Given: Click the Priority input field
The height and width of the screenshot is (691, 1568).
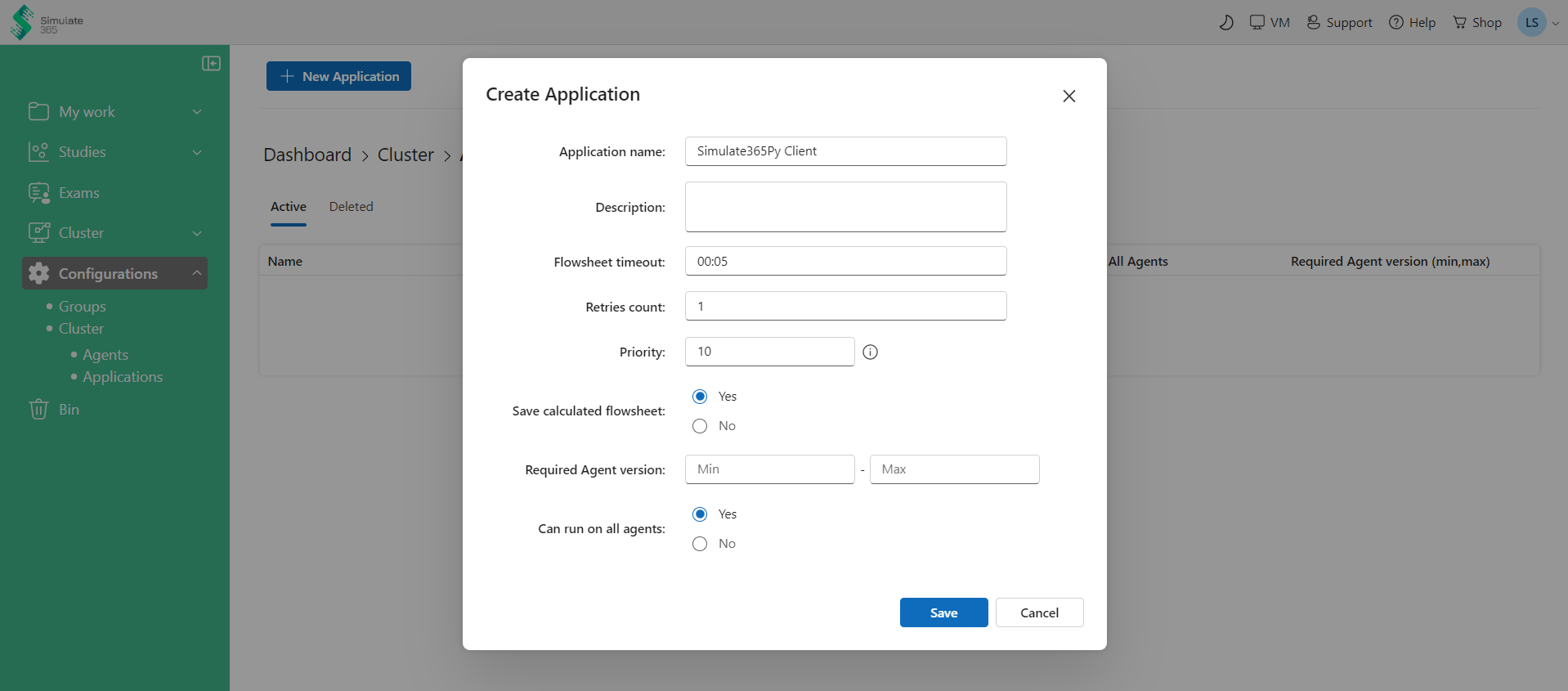Looking at the screenshot, I should pos(769,352).
